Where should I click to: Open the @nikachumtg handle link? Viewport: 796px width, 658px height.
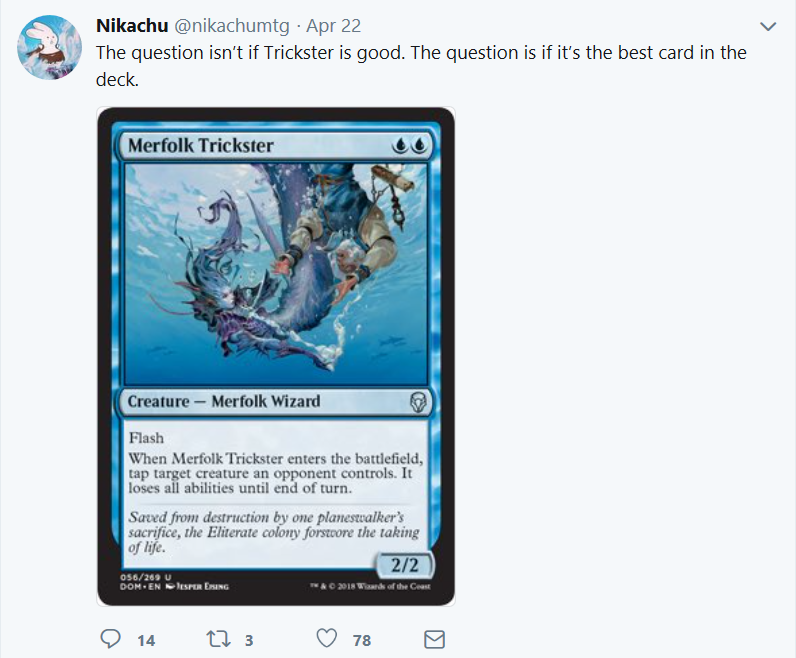[232, 25]
